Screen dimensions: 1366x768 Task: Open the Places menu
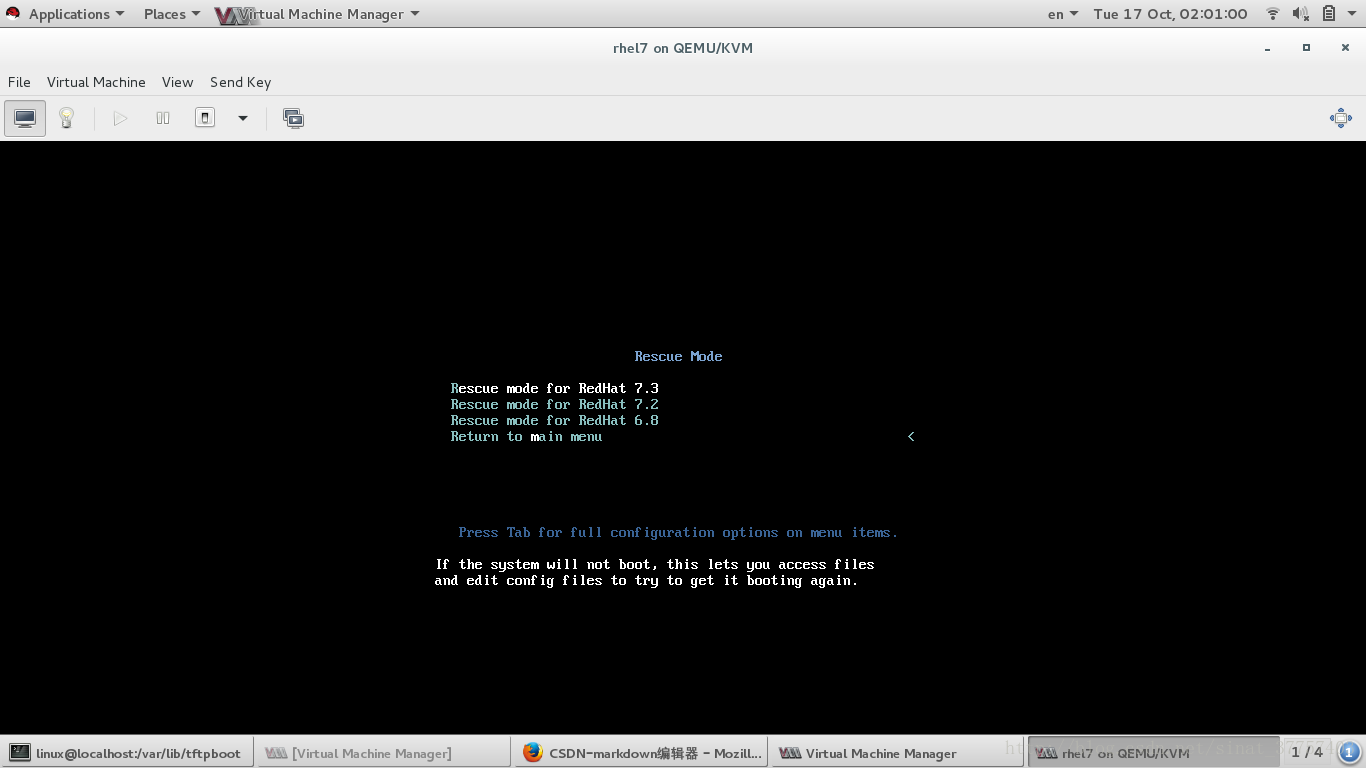pos(171,14)
